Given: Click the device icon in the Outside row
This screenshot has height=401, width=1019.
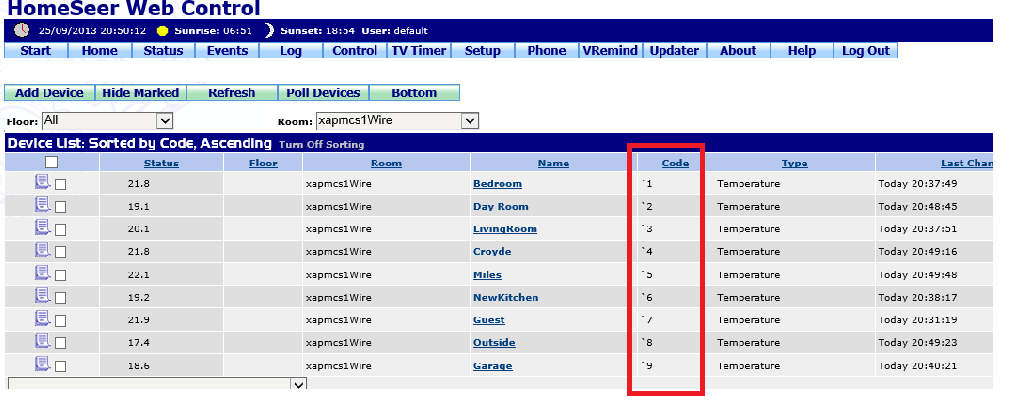Looking at the screenshot, I should click(x=43, y=341).
